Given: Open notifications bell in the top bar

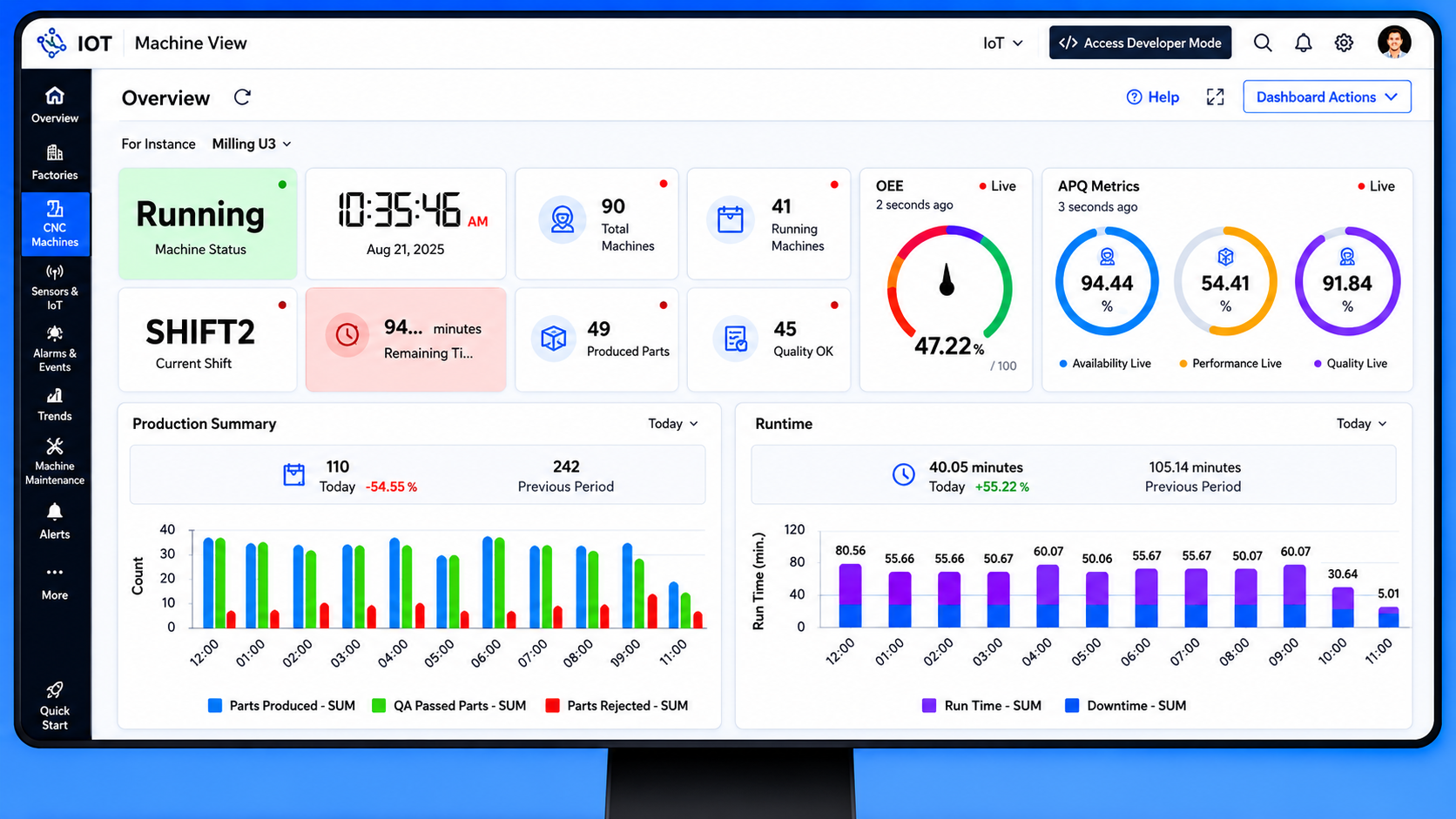Looking at the screenshot, I should (x=1304, y=43).
